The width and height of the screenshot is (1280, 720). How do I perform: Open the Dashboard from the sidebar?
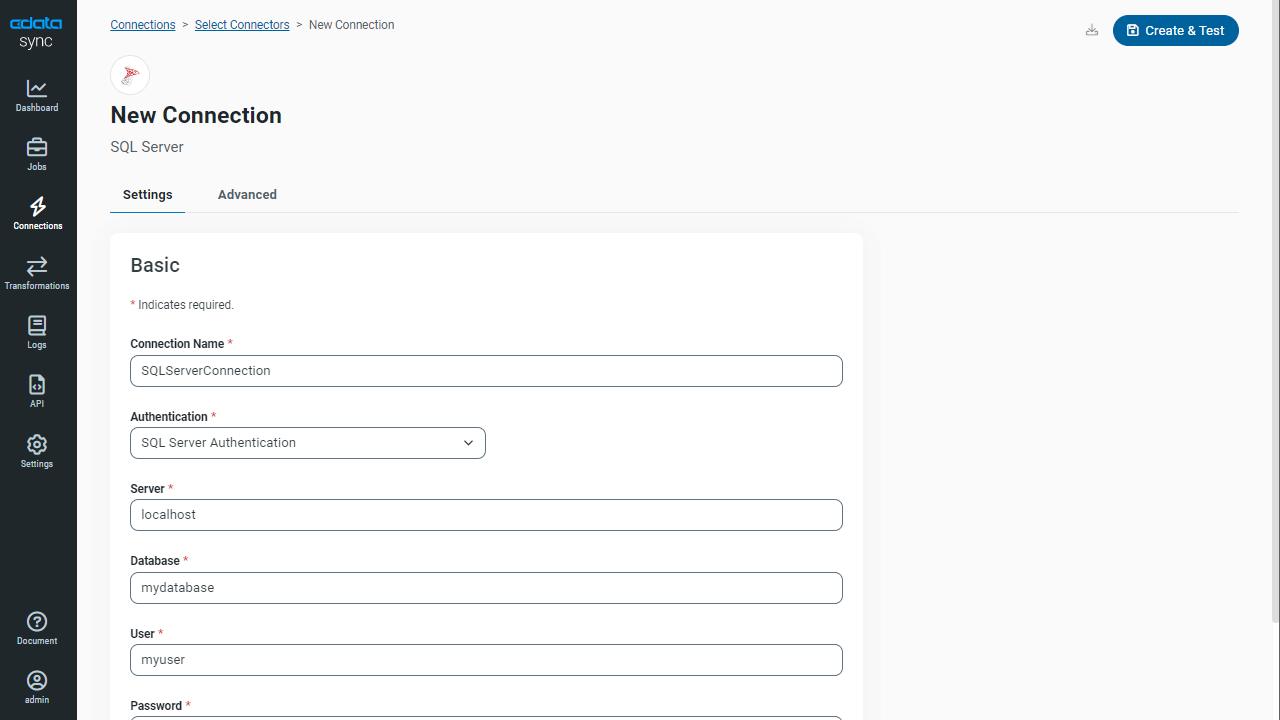point(37,96)
